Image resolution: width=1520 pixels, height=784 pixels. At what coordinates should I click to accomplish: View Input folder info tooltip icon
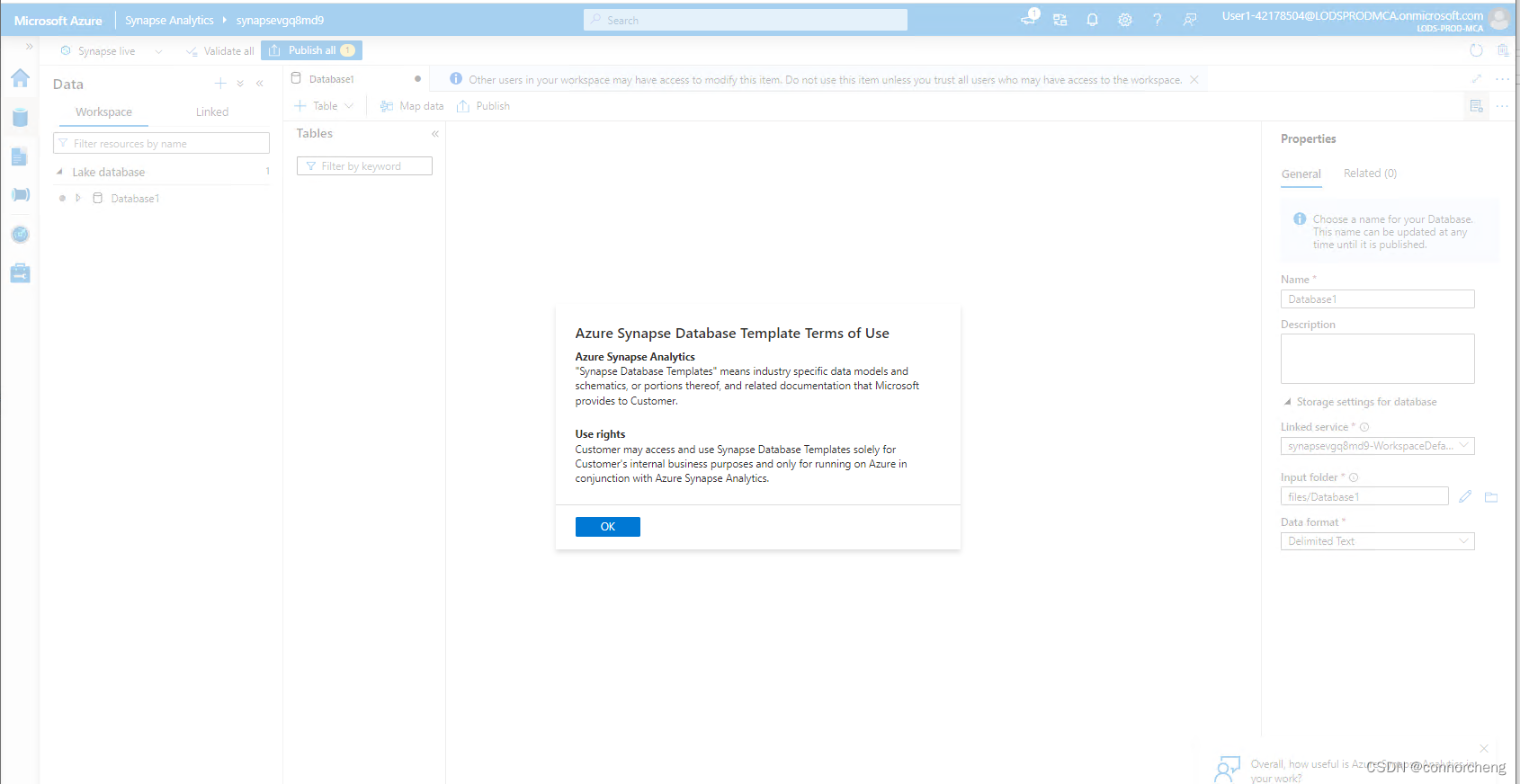(1354, 477)
